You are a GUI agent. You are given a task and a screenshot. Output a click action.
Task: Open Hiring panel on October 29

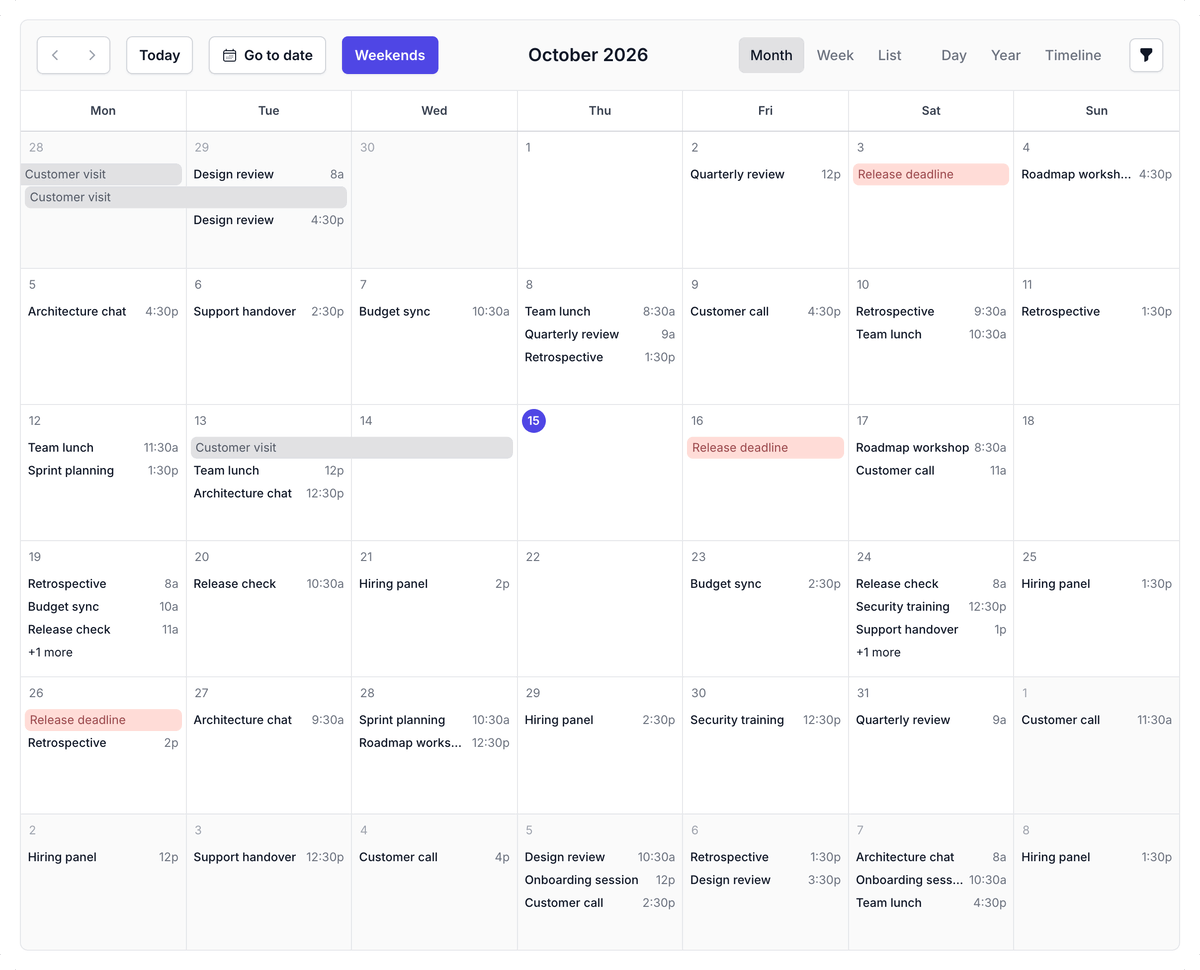point(600,720)
